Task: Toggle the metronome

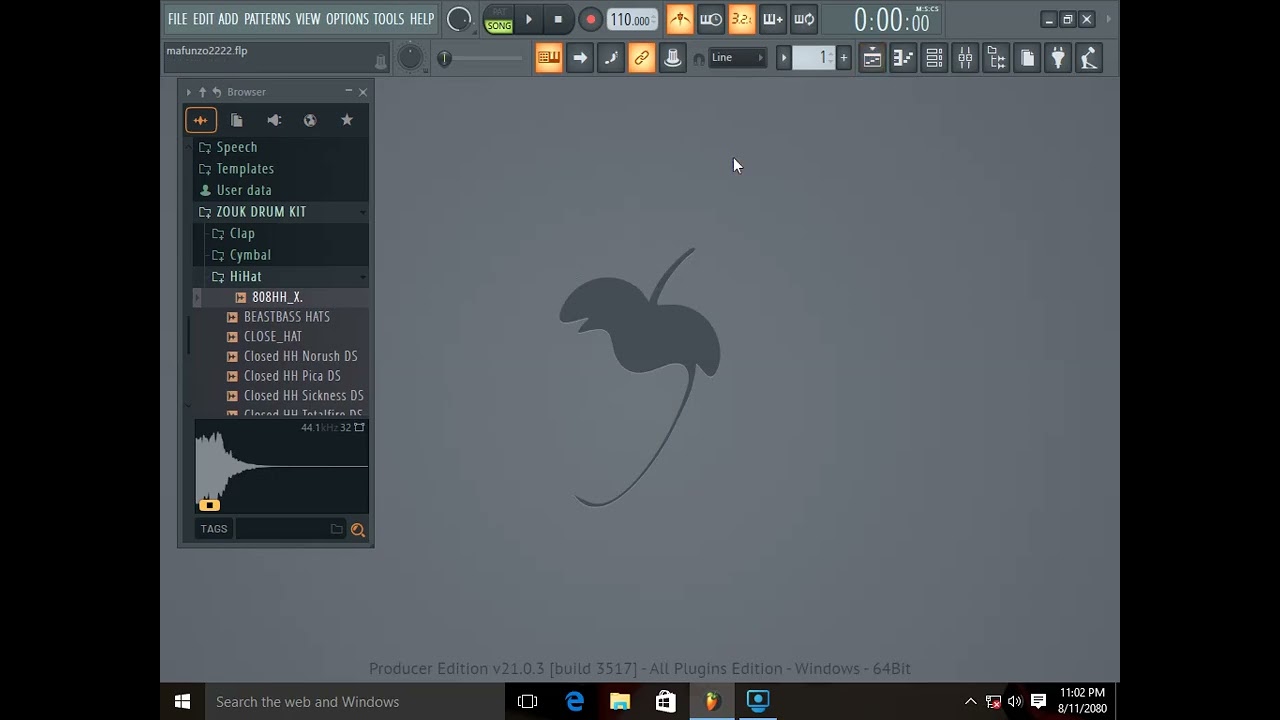Action: tap(680, 19)
